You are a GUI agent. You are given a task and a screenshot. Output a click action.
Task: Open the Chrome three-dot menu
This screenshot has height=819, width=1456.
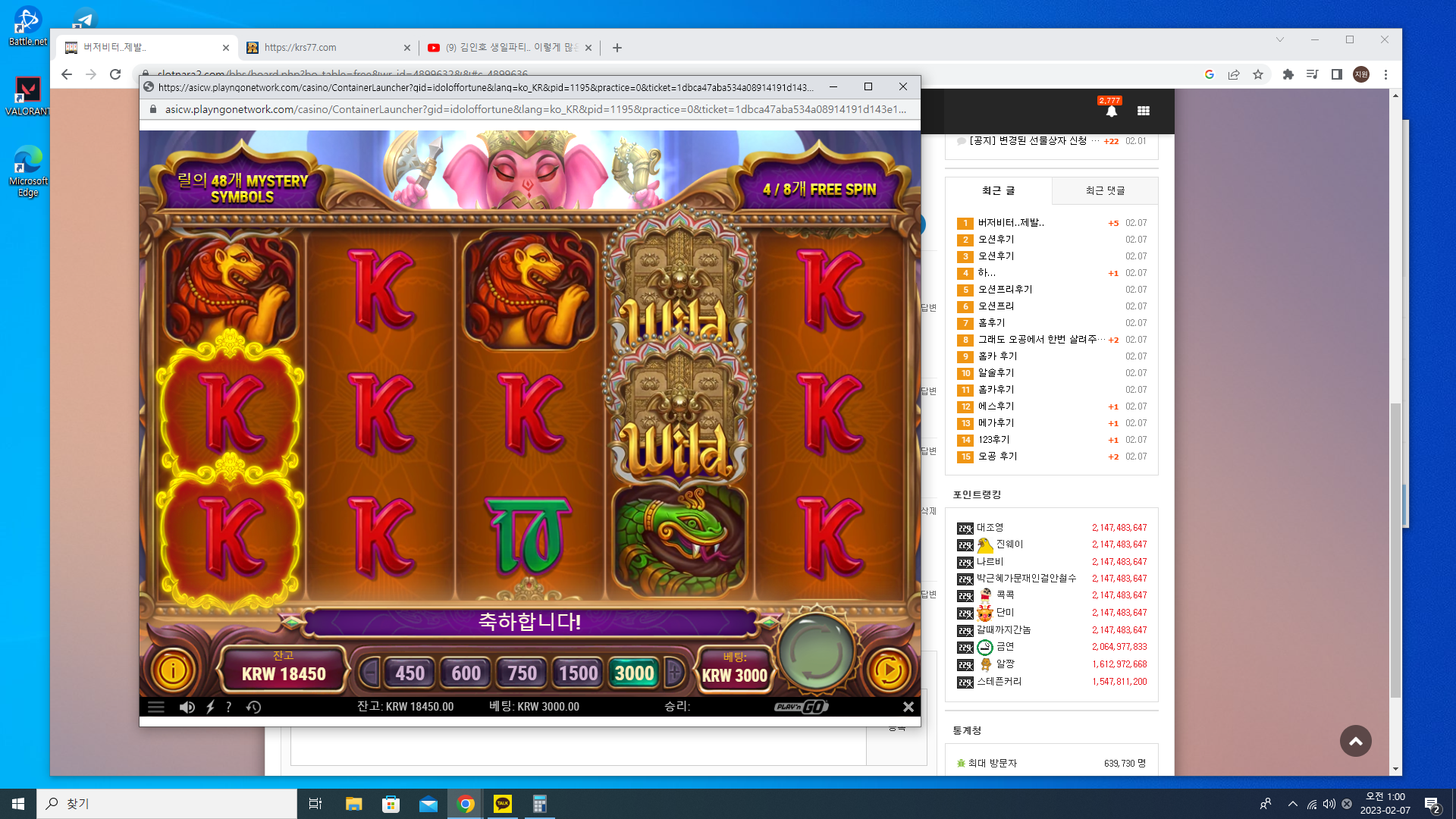(1385, 74)
